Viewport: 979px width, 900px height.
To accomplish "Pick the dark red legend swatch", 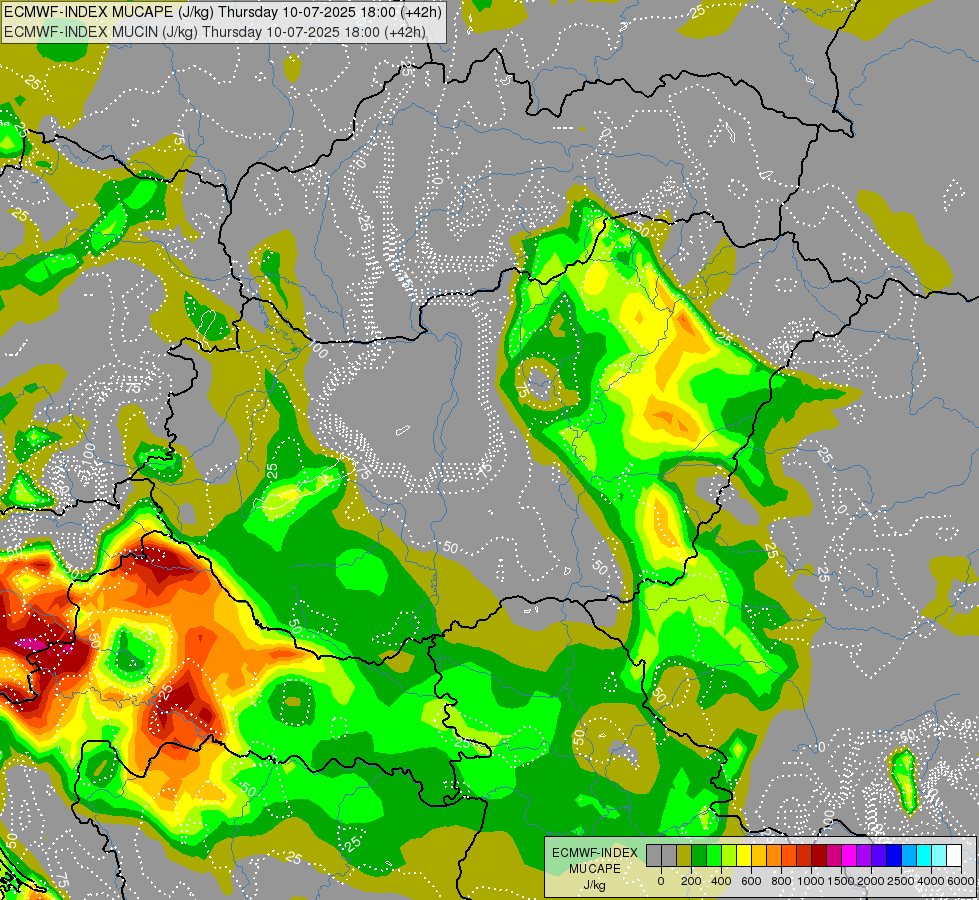I will (819, 855).
